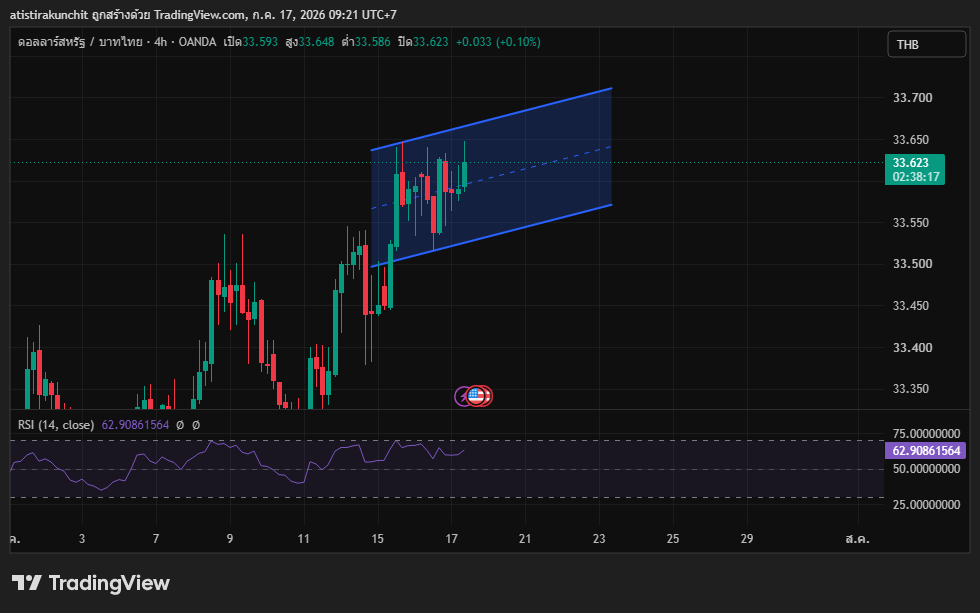Screen dimensions: 980x613
Task: Click the 33.700 level on the price axis
Action: (x=912, y=97)
